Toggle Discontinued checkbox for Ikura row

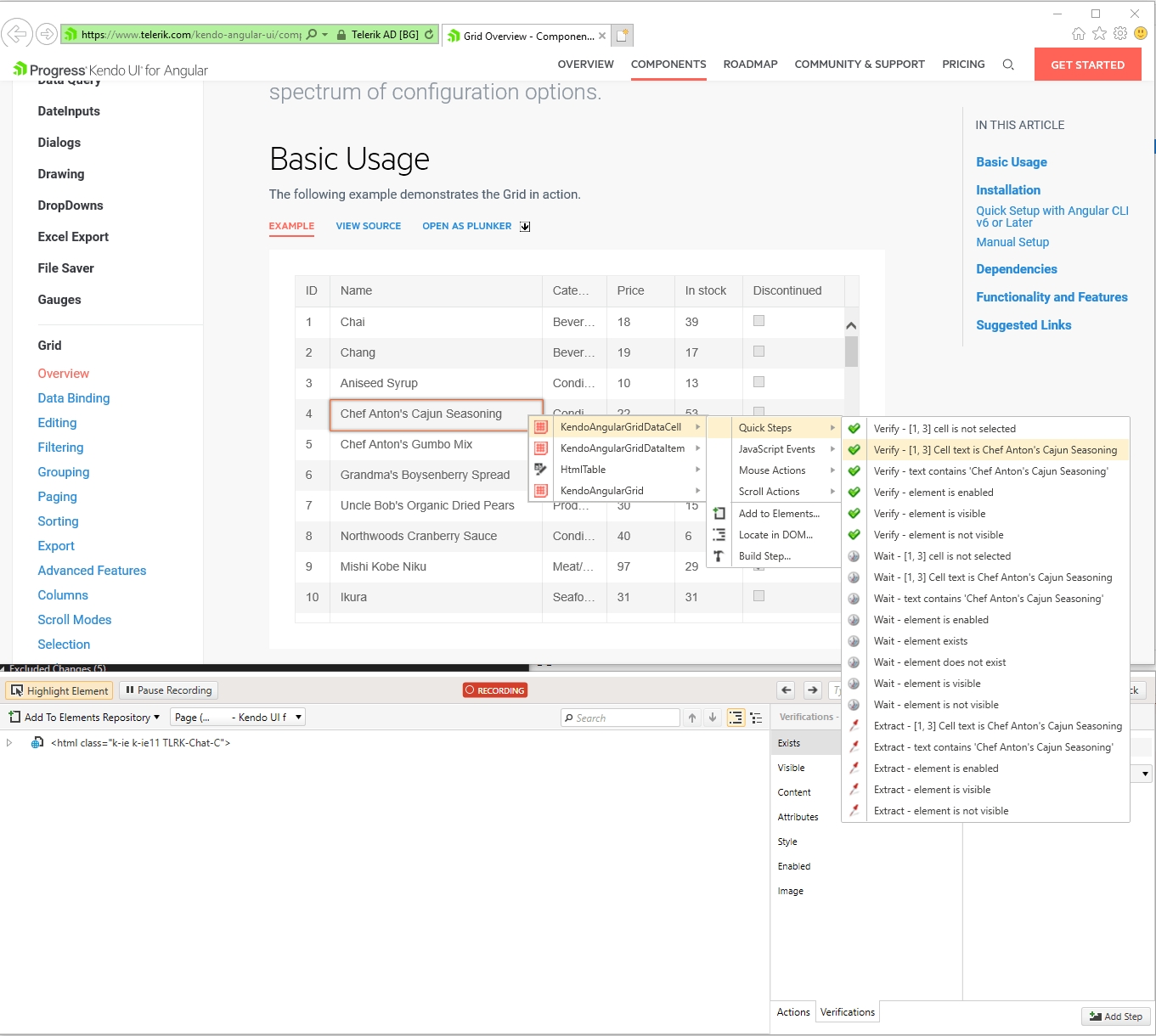(759, 595)
